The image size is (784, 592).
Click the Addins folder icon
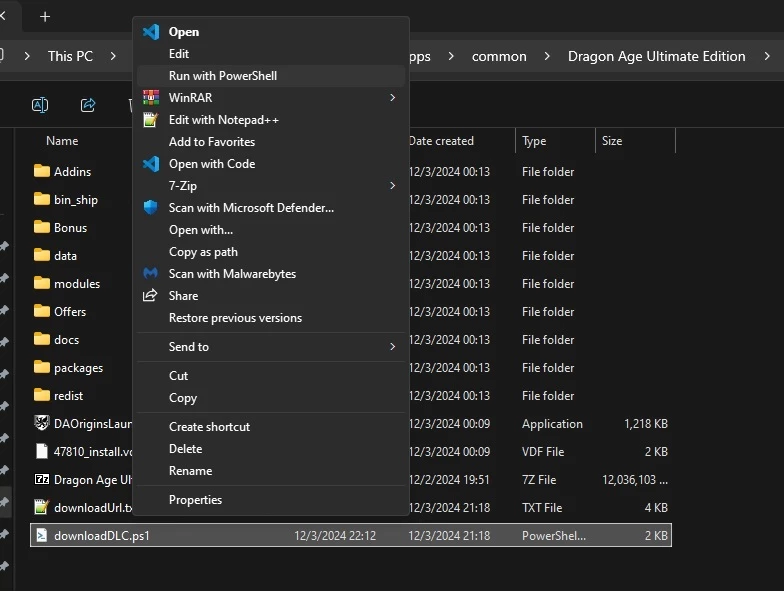point(42,171)
